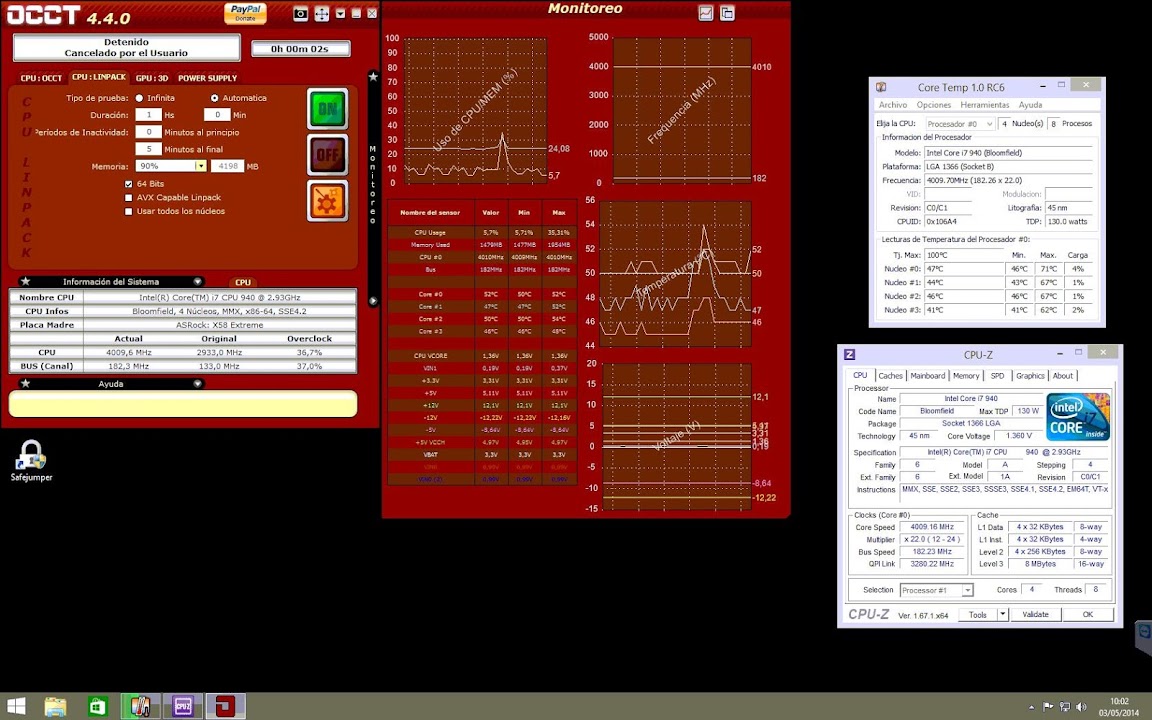Open File Explorer from taskbar
The width and height of the screenshot is (1152, 720).
click(55, 707)
